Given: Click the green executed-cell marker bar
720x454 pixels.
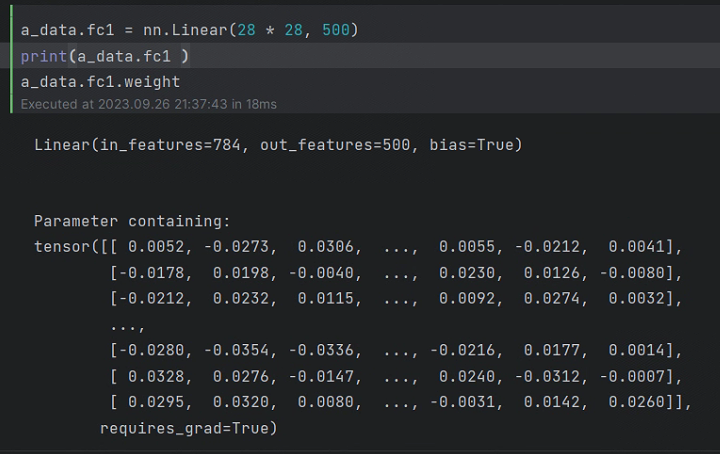Looking at the screenshot, I should (x=11, y=59).
